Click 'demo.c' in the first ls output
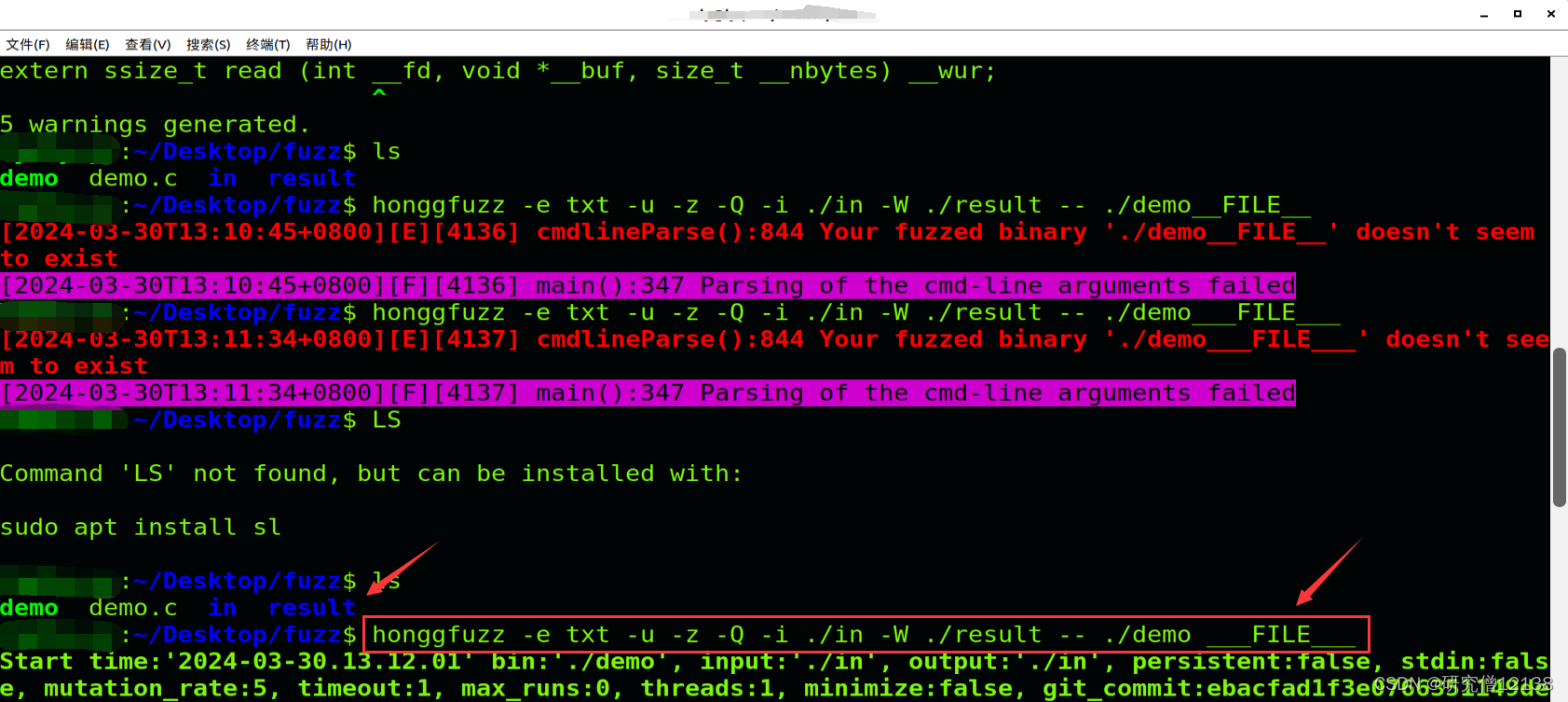 coord(133,178)
